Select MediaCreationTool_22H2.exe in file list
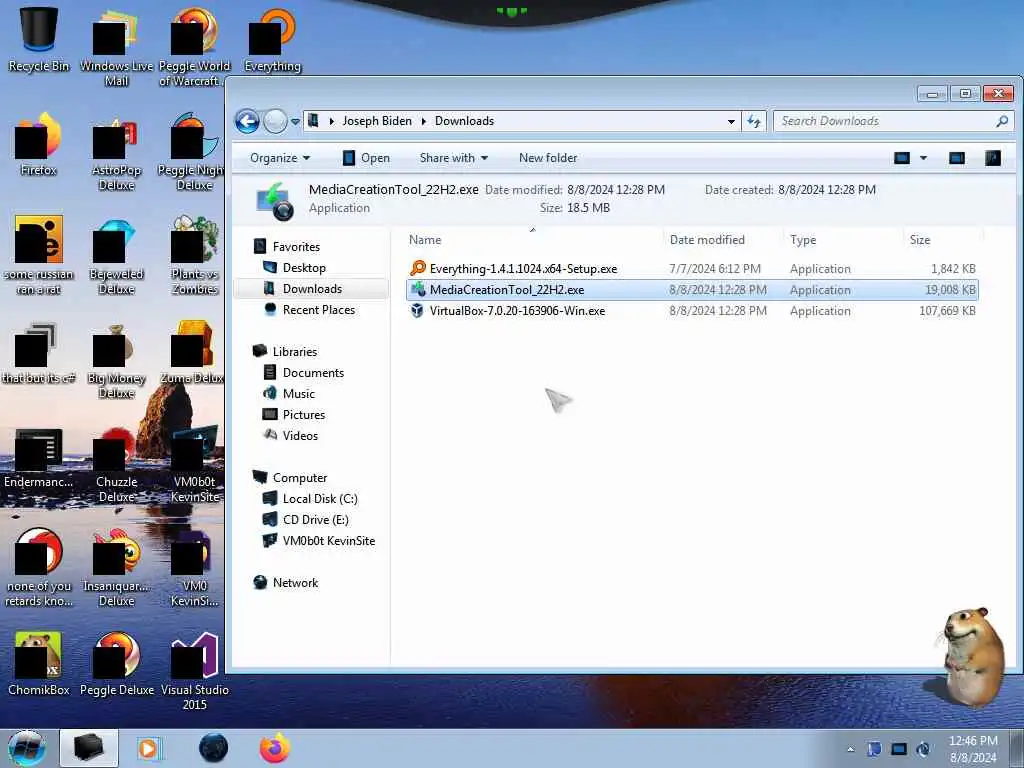The height and width of the screenshot is (768, 1024). coord(692,290)
